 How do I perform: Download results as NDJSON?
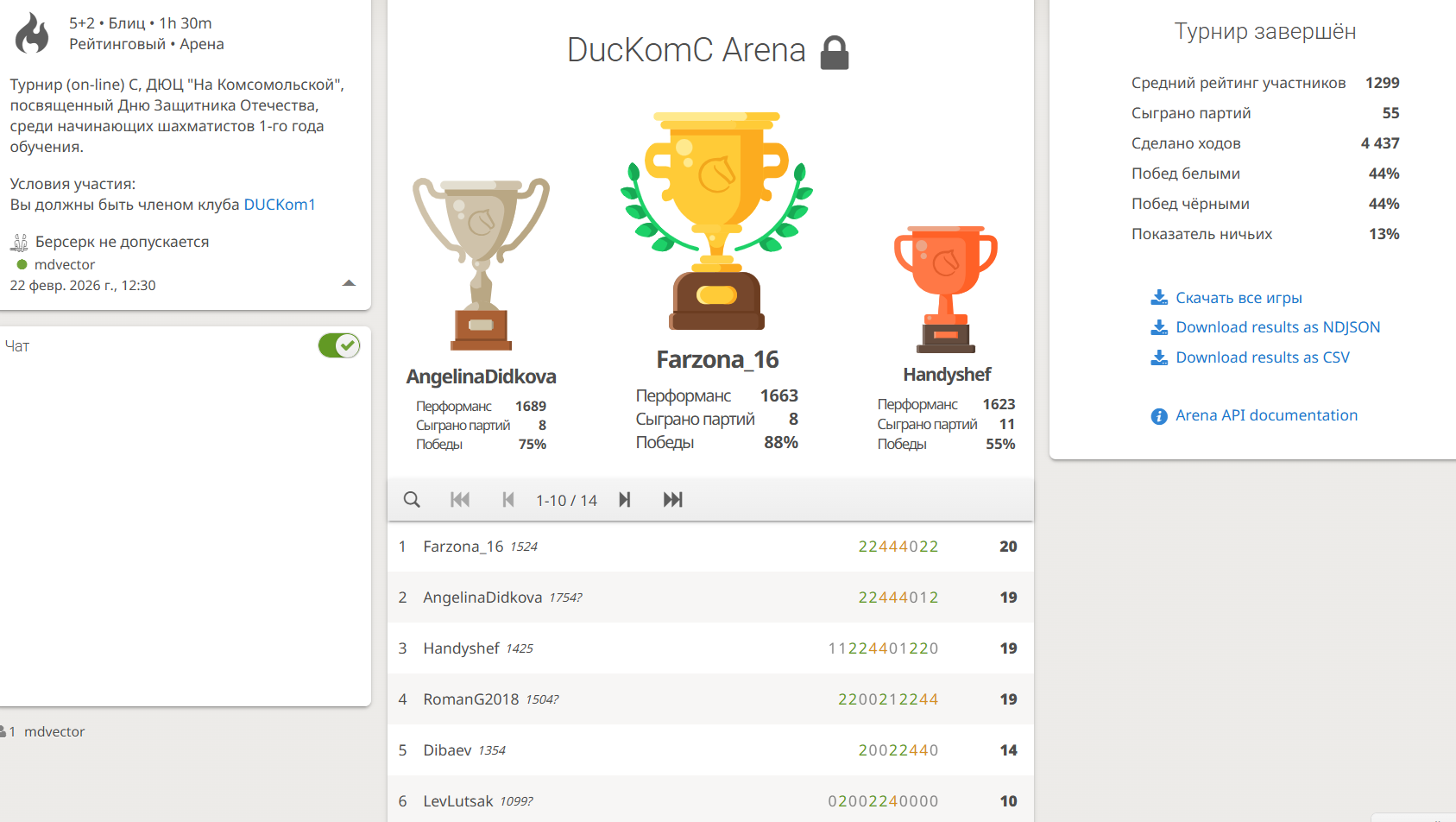click(1277, 327)
